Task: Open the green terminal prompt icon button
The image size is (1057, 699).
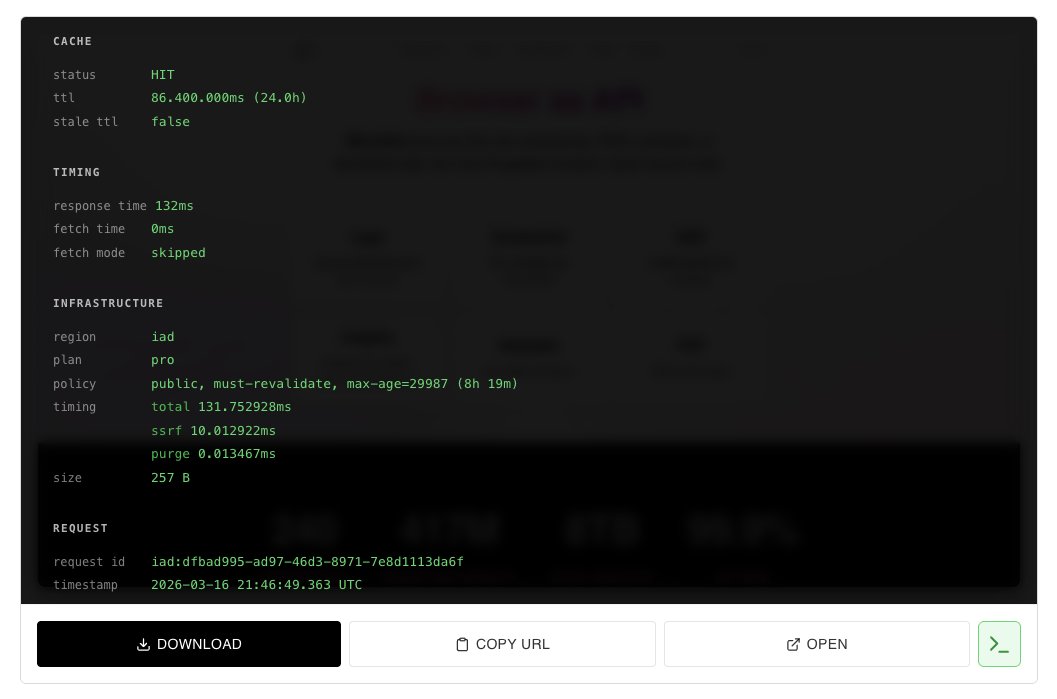Action: tap(999, 644)
